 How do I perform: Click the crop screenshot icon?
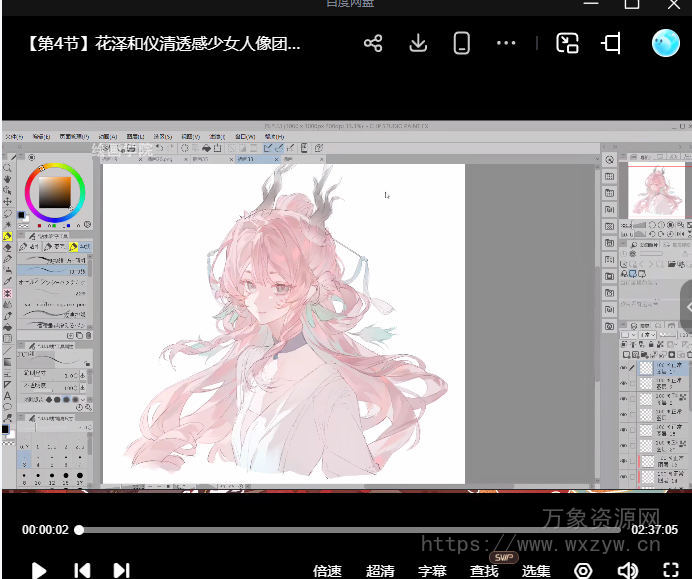coord(612,43)
